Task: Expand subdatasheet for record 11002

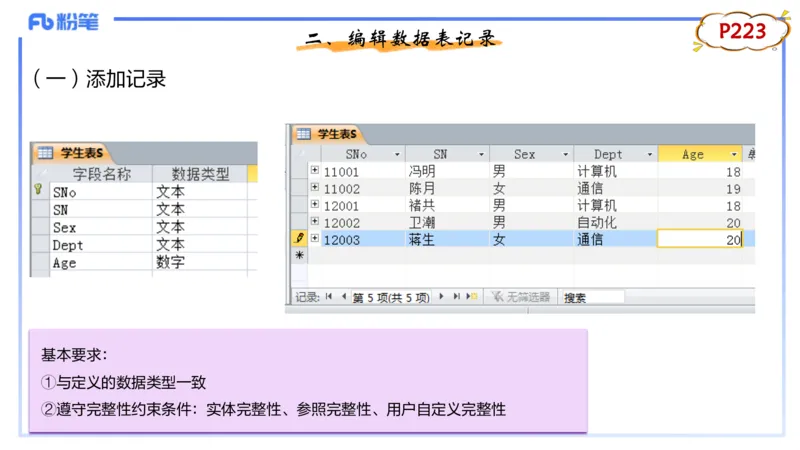Action: [315, 187]
